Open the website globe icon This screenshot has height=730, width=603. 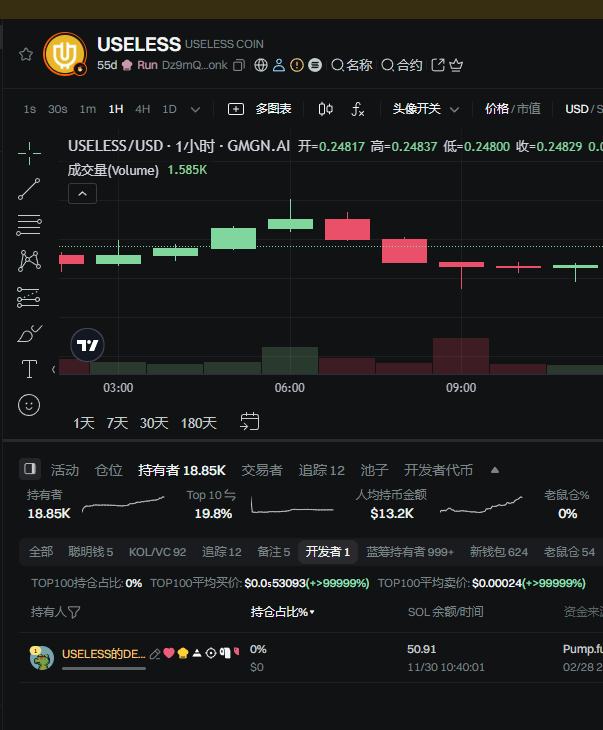click(261, 65)
